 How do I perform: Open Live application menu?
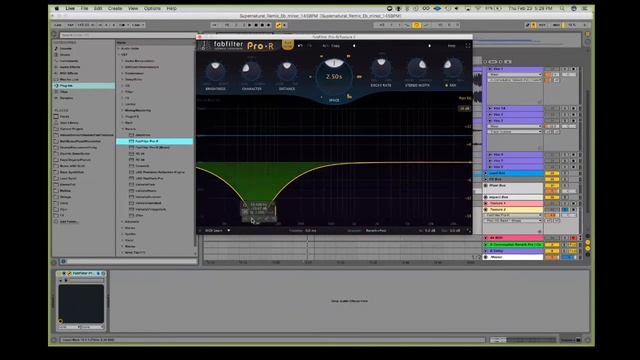[x=70, y=8]
